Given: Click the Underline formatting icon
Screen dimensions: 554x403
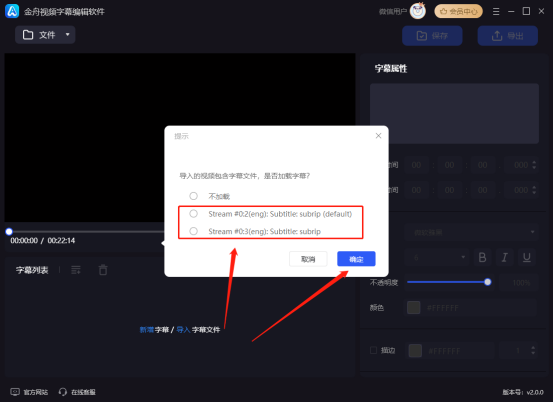Looking at the screenshot, I should [x=526, y=257].
